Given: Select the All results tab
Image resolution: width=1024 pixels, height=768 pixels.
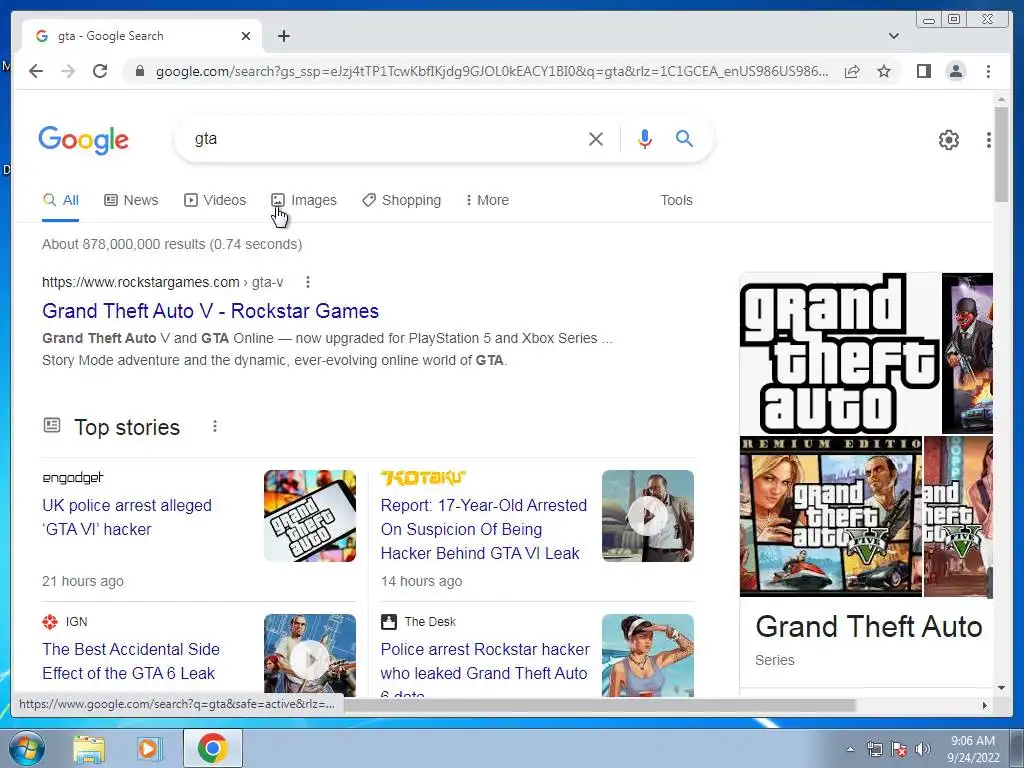Looking at the screenshot, I should [x=60, y=200].
